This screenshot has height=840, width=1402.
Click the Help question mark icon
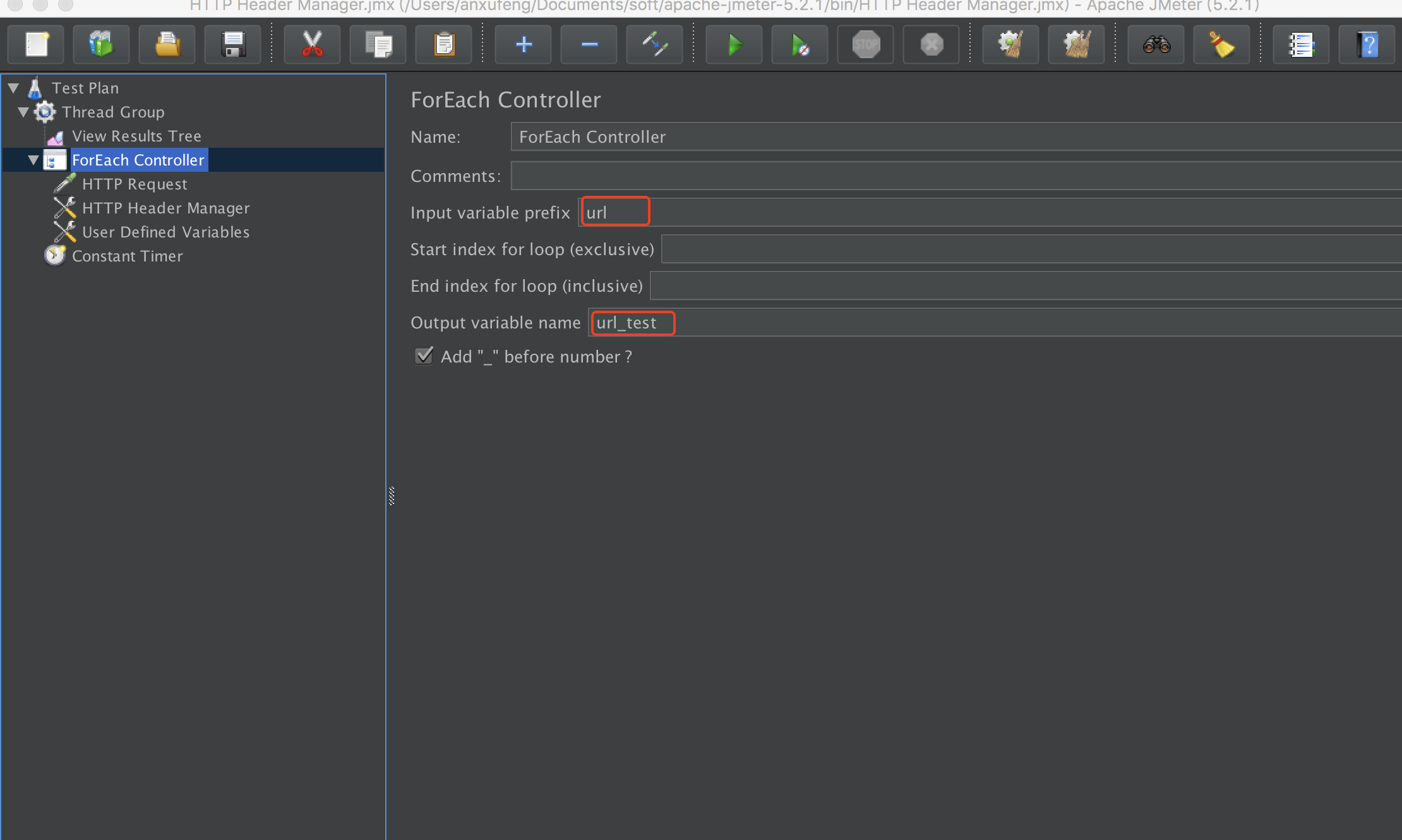click(1367, 45)
